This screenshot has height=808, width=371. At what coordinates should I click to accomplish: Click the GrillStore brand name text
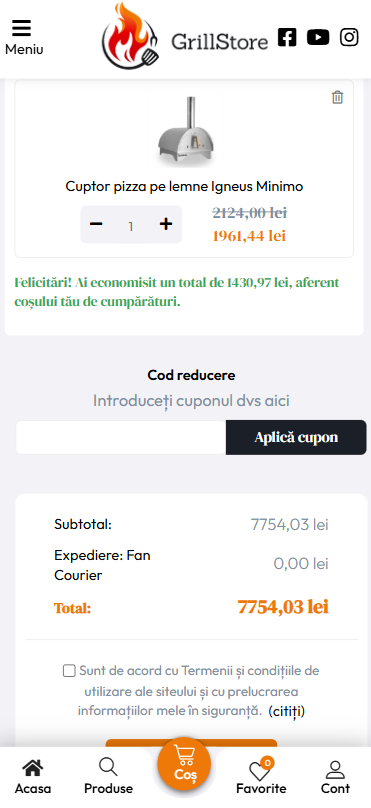220,42
